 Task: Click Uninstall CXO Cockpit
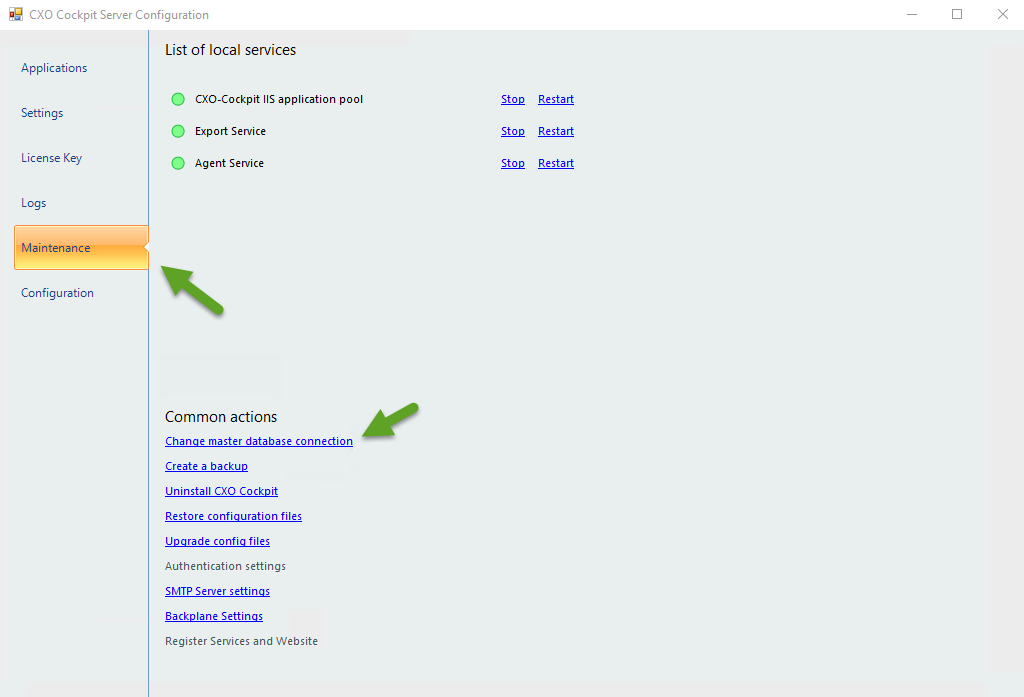(221, 491)
